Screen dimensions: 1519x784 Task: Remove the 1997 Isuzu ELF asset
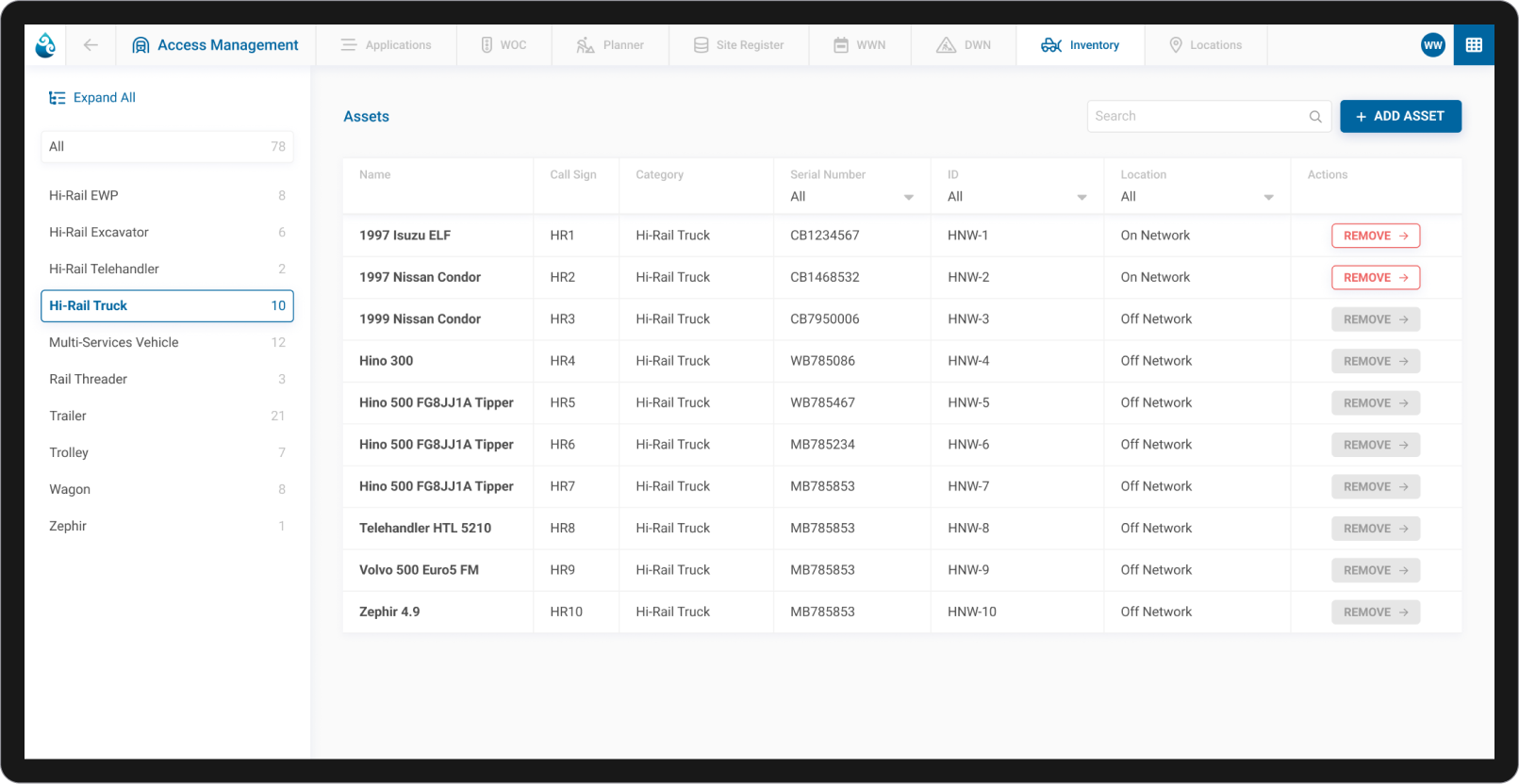point(1375,236)
